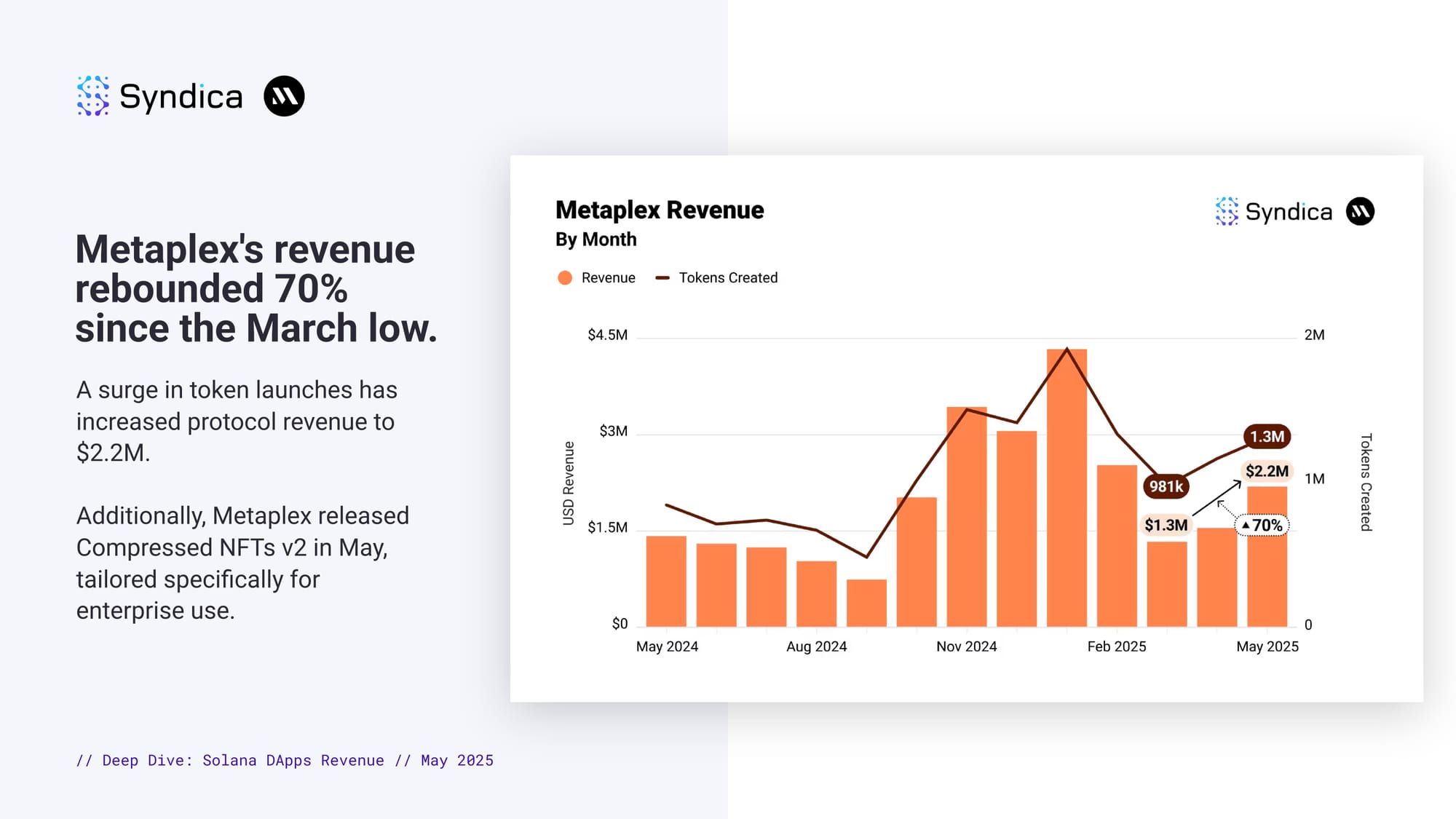
Task: Click the 'Nov 2024' x-axis label
Action: 966,646
